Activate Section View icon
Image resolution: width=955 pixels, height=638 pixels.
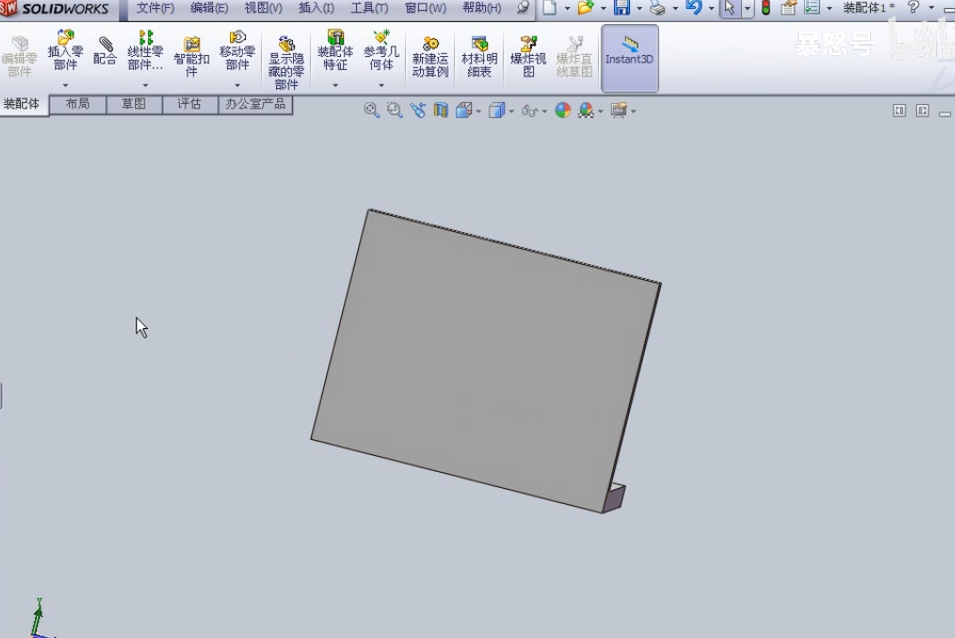point(441,110)
